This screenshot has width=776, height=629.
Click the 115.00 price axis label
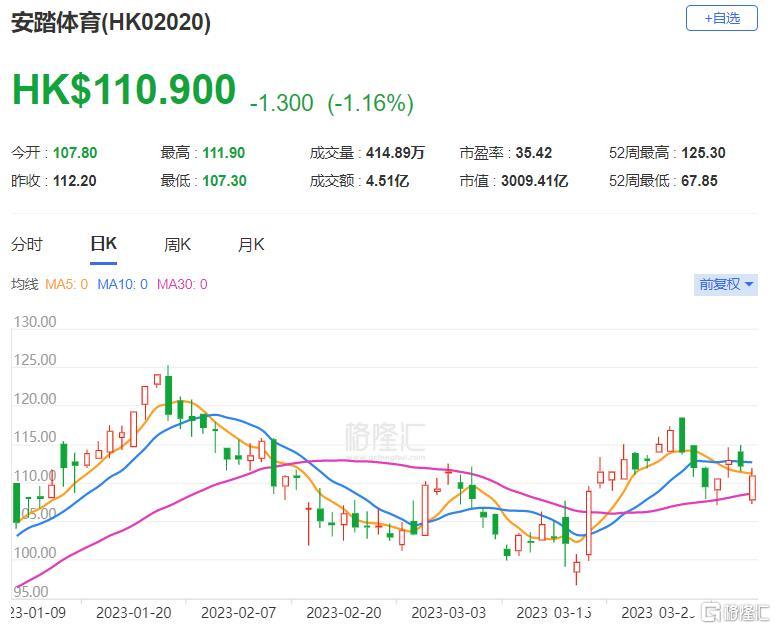click(x=35, y=437)
